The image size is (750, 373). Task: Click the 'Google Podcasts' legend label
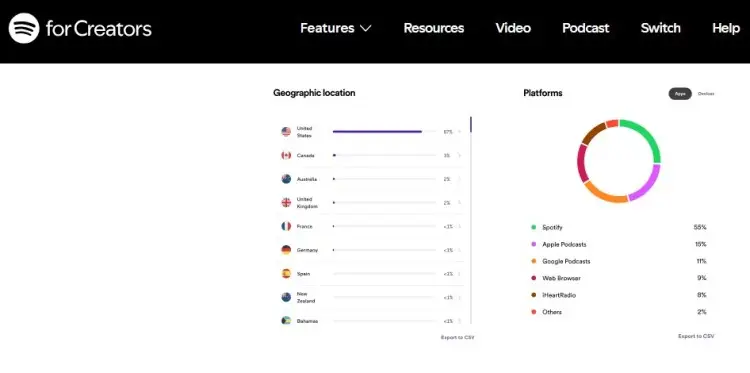[566, 262]
